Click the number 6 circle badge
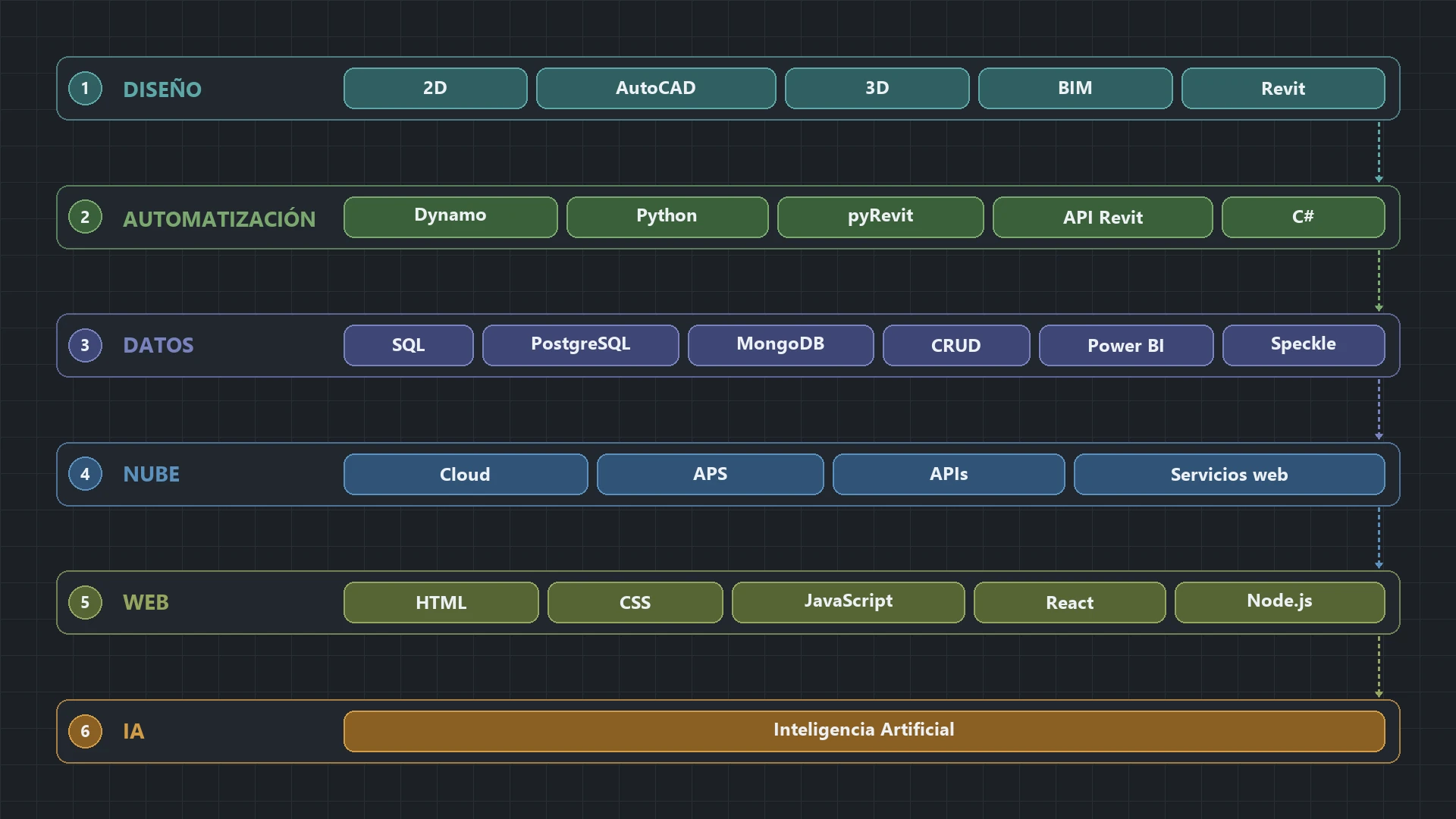The height and width of the screenshot is (819, 1456). [x=85, y=732]
